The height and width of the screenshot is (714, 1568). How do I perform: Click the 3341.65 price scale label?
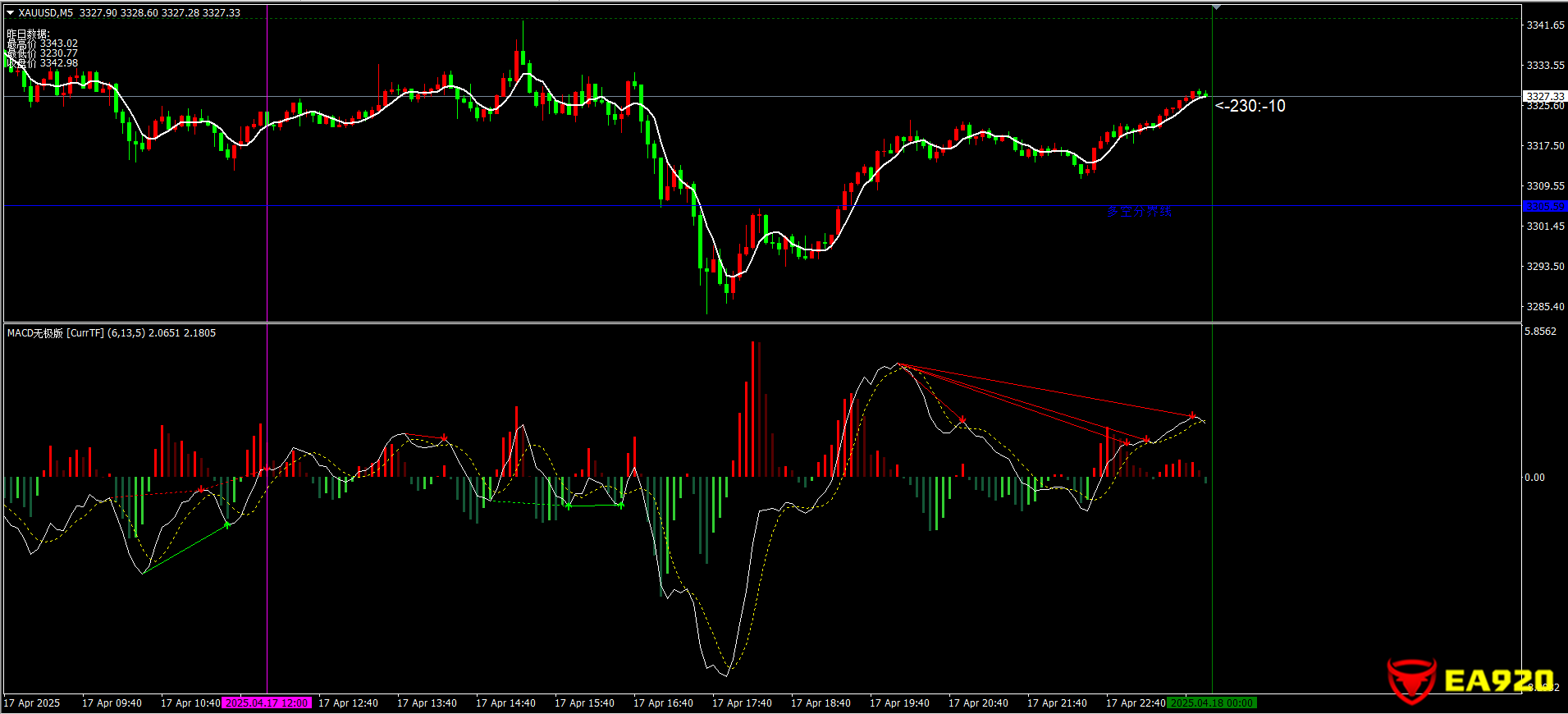tap(1544, 25)
